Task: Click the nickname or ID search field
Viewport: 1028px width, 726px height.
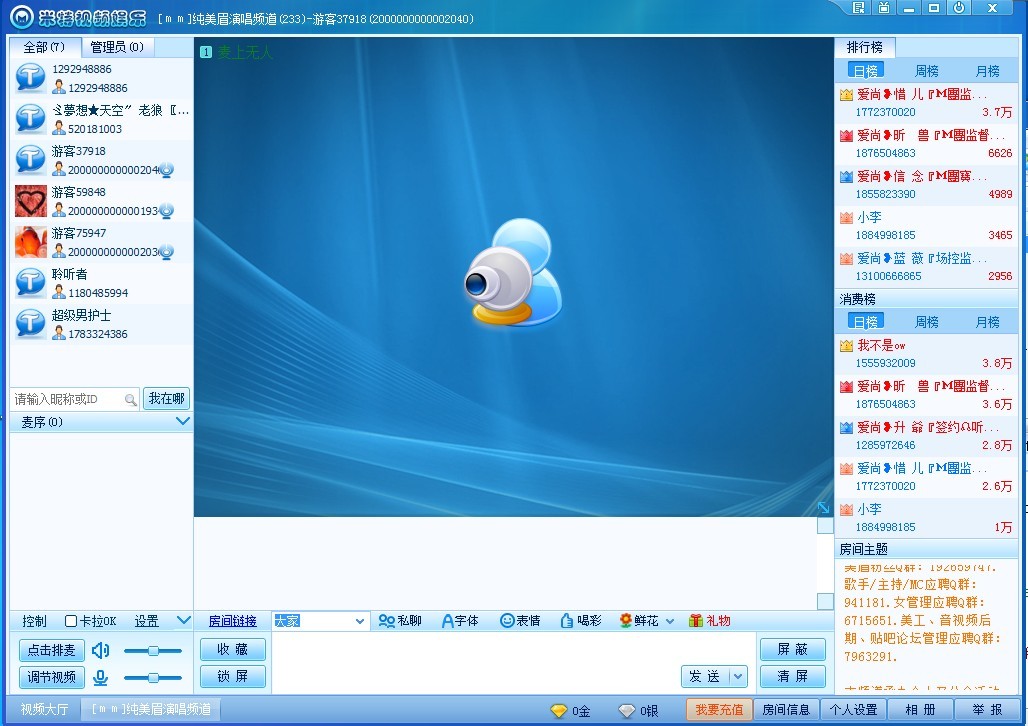Action: [x=68, y=399]
